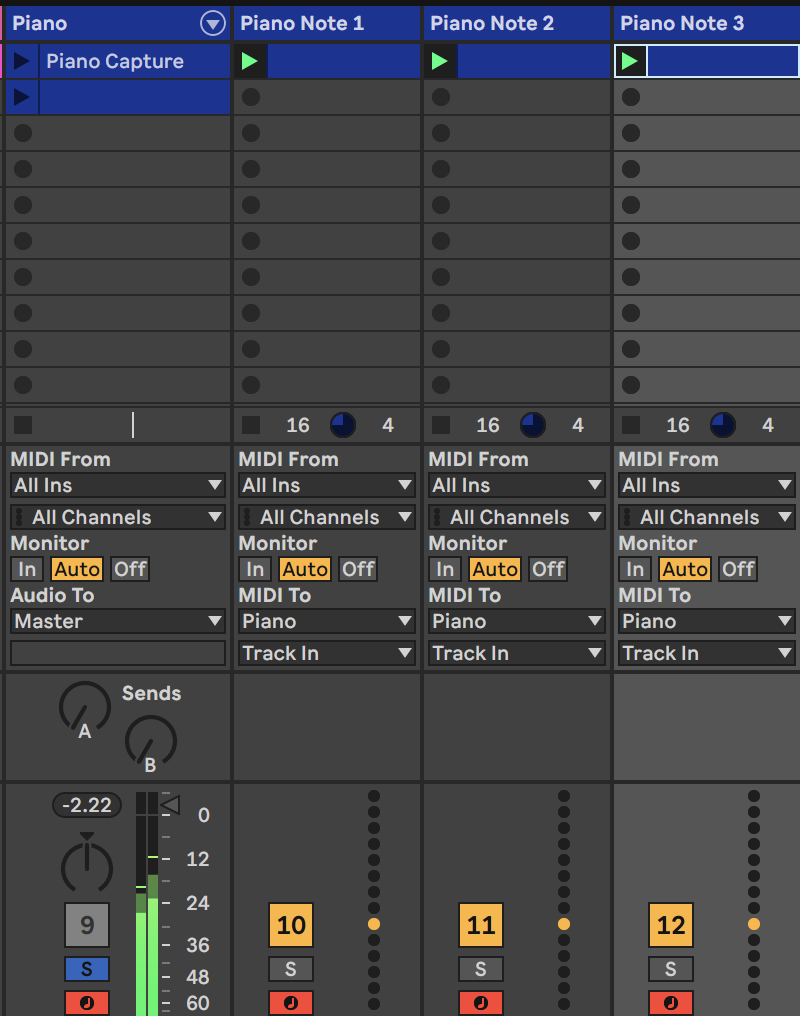Launch the first clip in Piano Note 3

coord(630,62)
